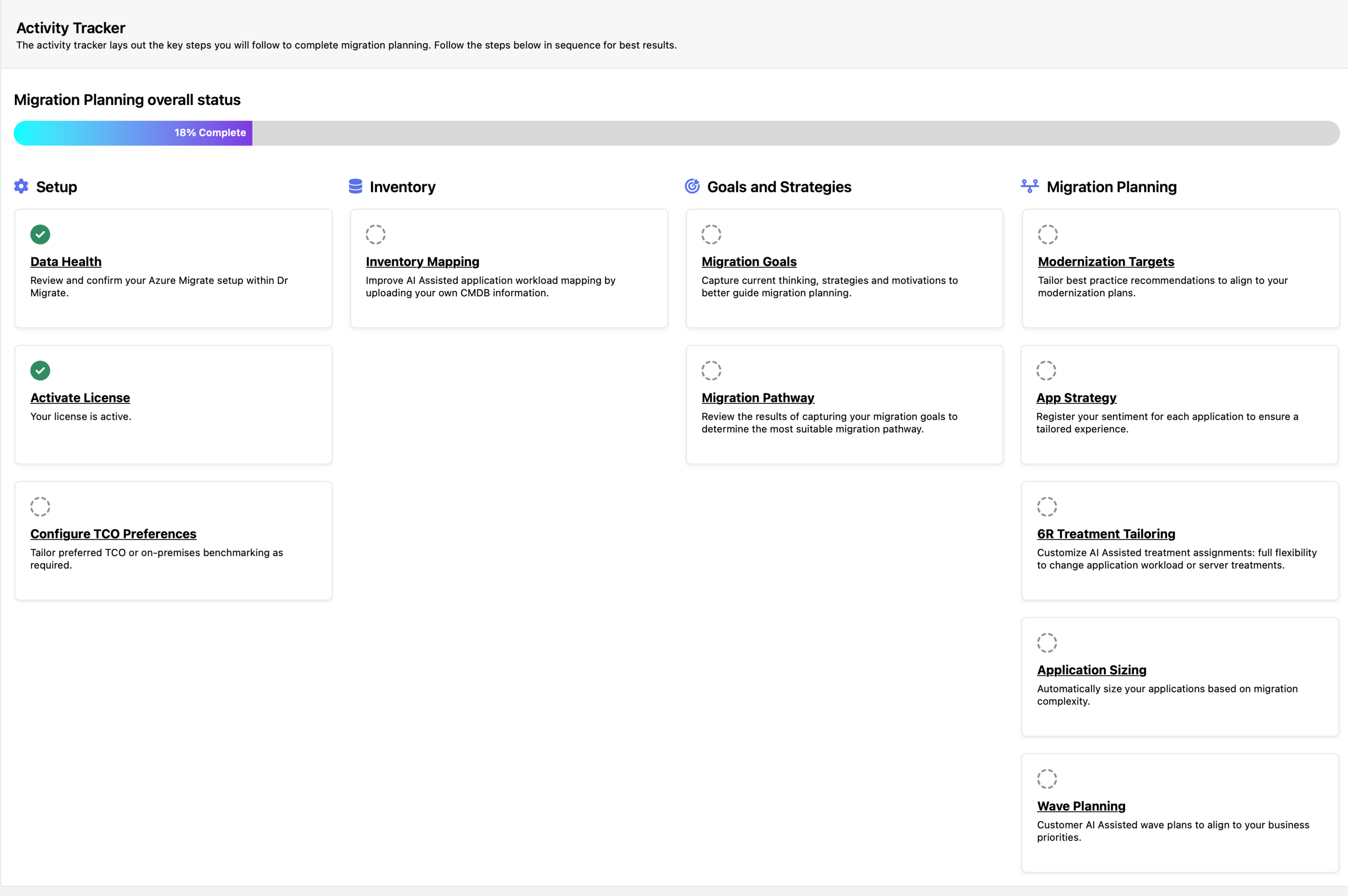Image resolution: width=1348 pixels, height=896 pixels.
Task: Click the green checkmark on Data Health
Action: [40, 234]
